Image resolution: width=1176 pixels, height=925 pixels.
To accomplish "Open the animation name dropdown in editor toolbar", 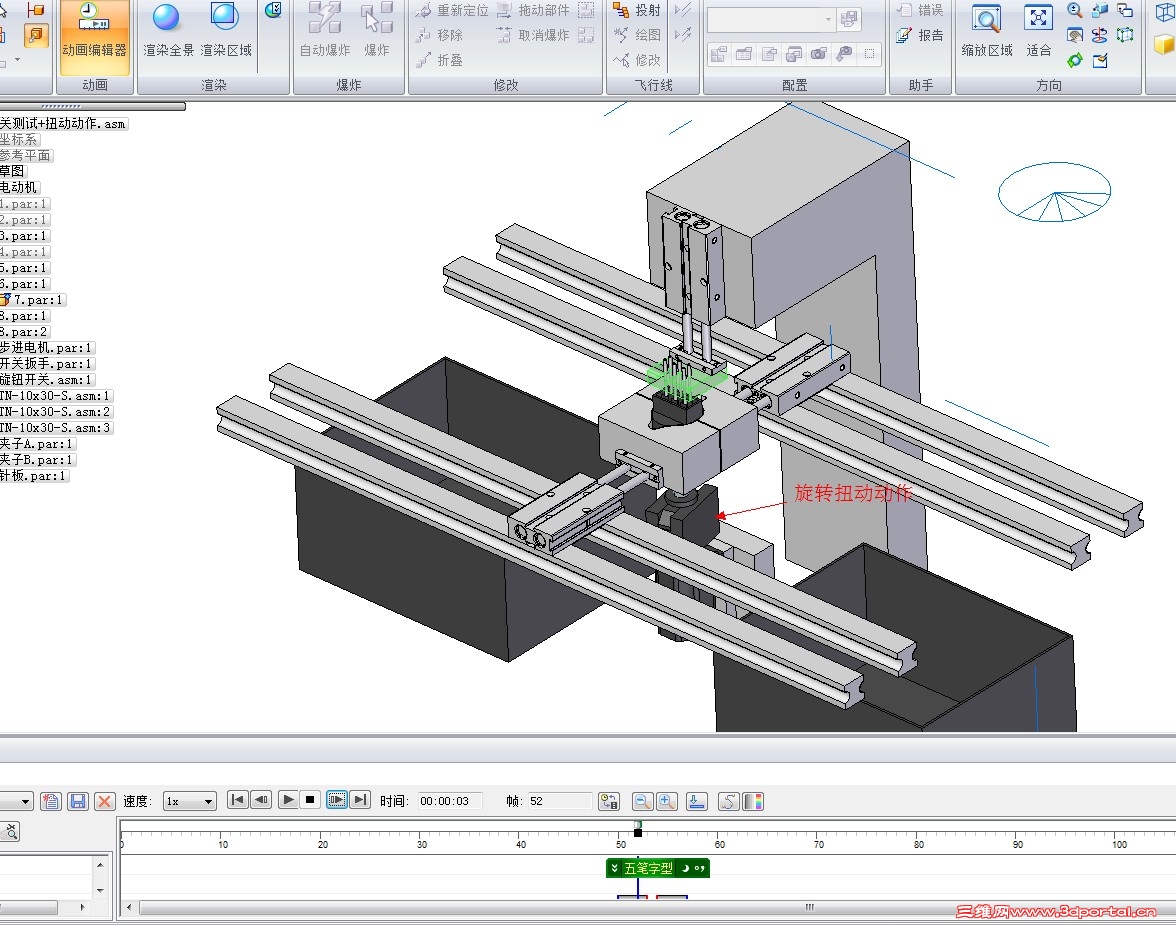I will click(16, 801).
